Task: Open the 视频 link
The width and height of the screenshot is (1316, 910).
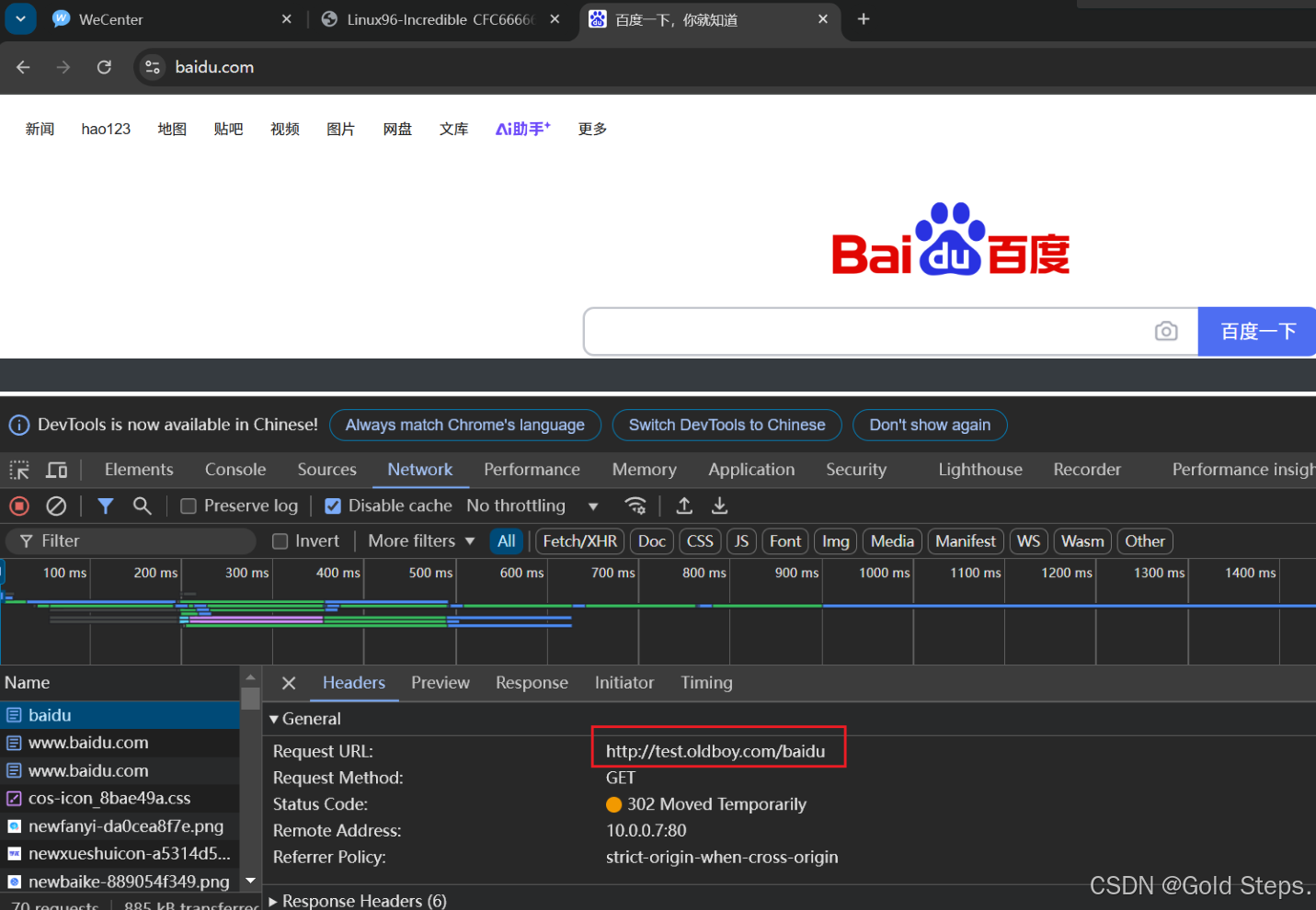Action: (x=285, y=129)
